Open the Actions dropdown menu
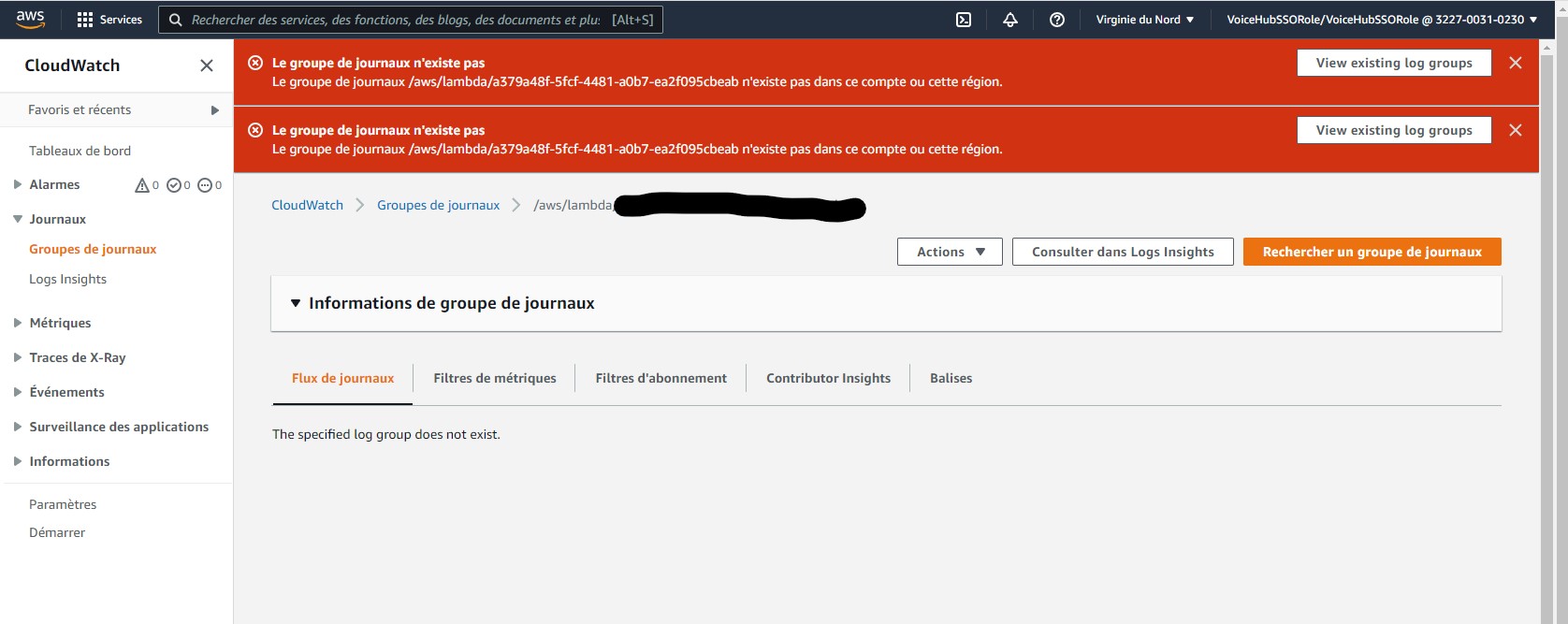Viewport: 1568px width, 624px height. [x=950, y=252]
